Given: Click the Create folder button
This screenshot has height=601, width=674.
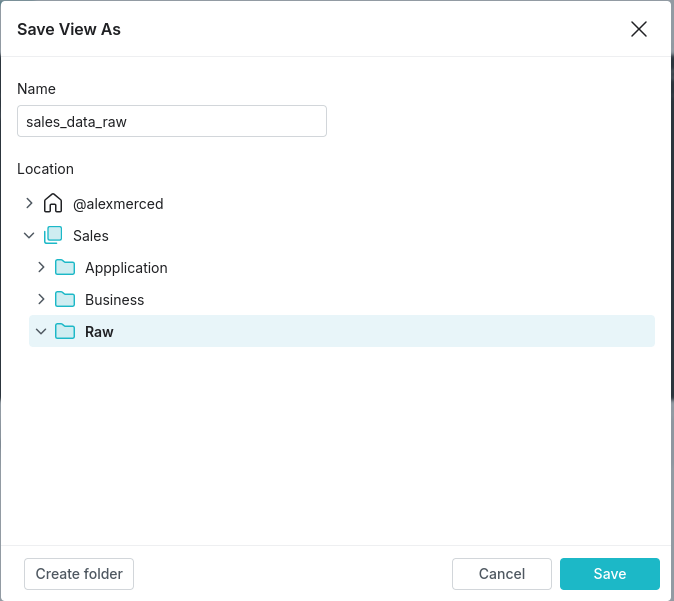Looking at the screenshot, I should click(x=79, y=574).
